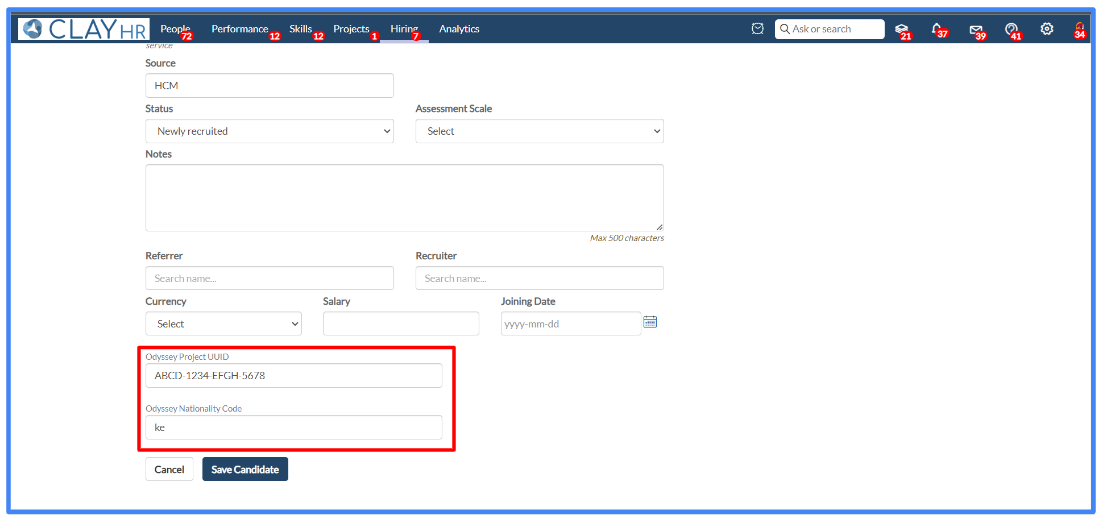Open the Performance menu
Viewport: 1100px width, 521px height.
[240, 29]
